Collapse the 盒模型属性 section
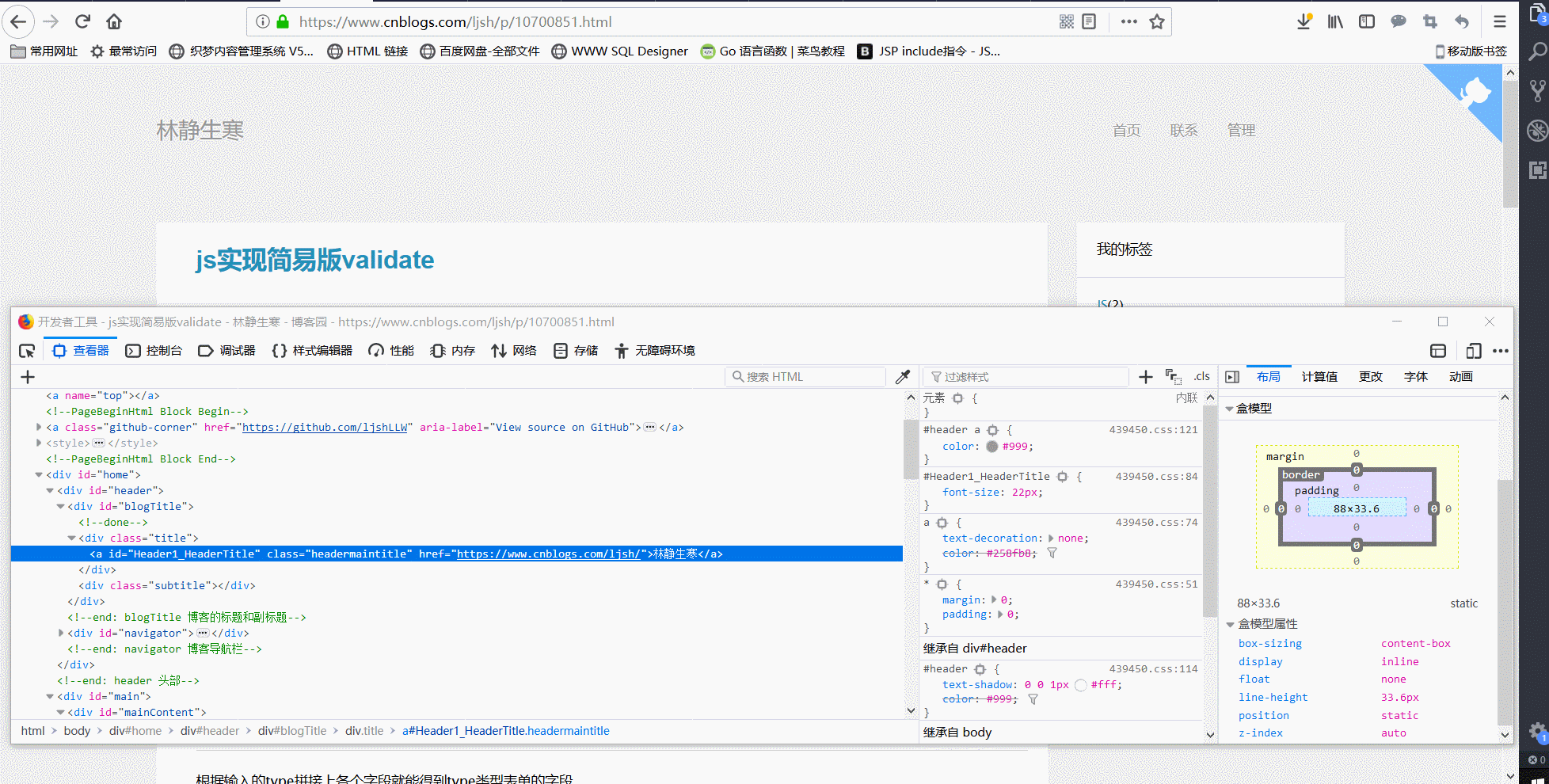The width and height of the screenshot is (1549, 784). (x=1230, y=625)
